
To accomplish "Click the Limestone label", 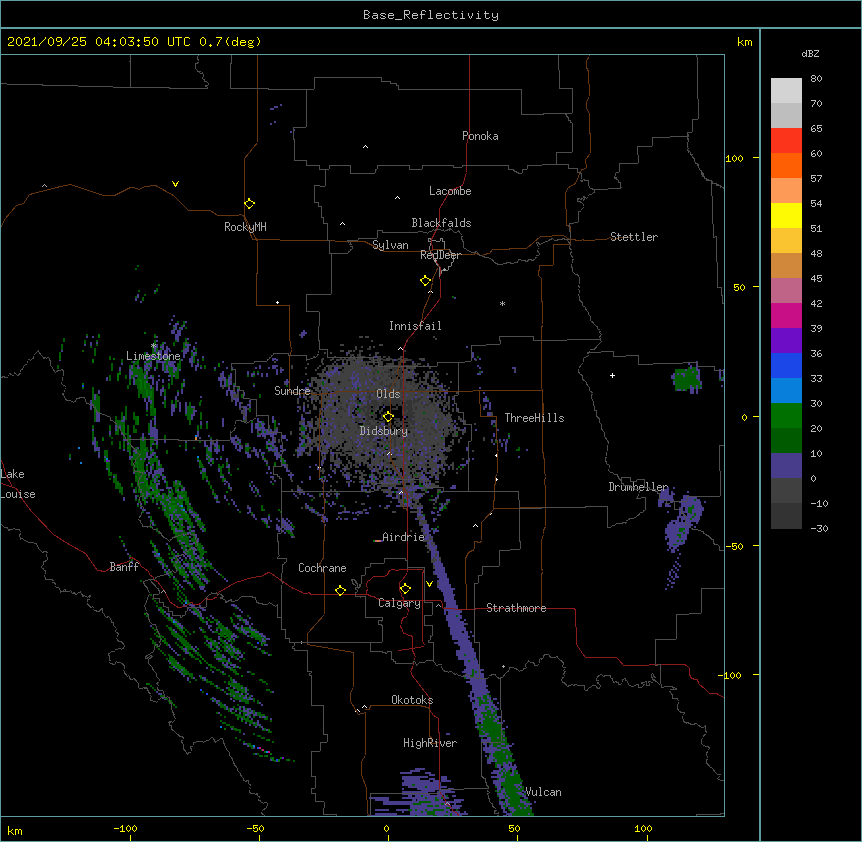I will pos(153,356).
